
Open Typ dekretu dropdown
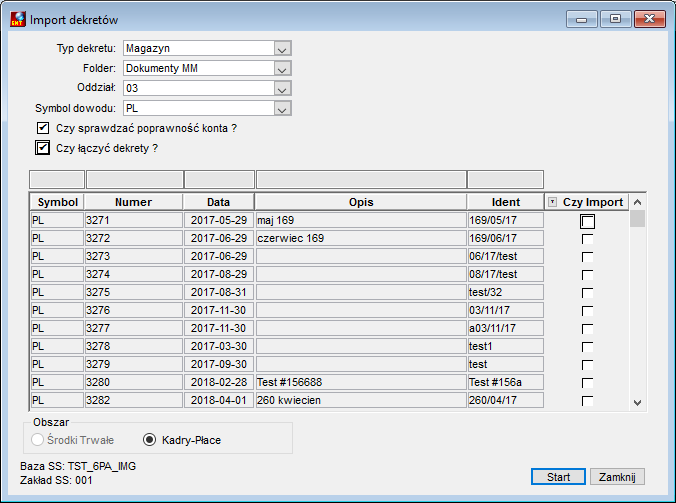click(282, 48)
